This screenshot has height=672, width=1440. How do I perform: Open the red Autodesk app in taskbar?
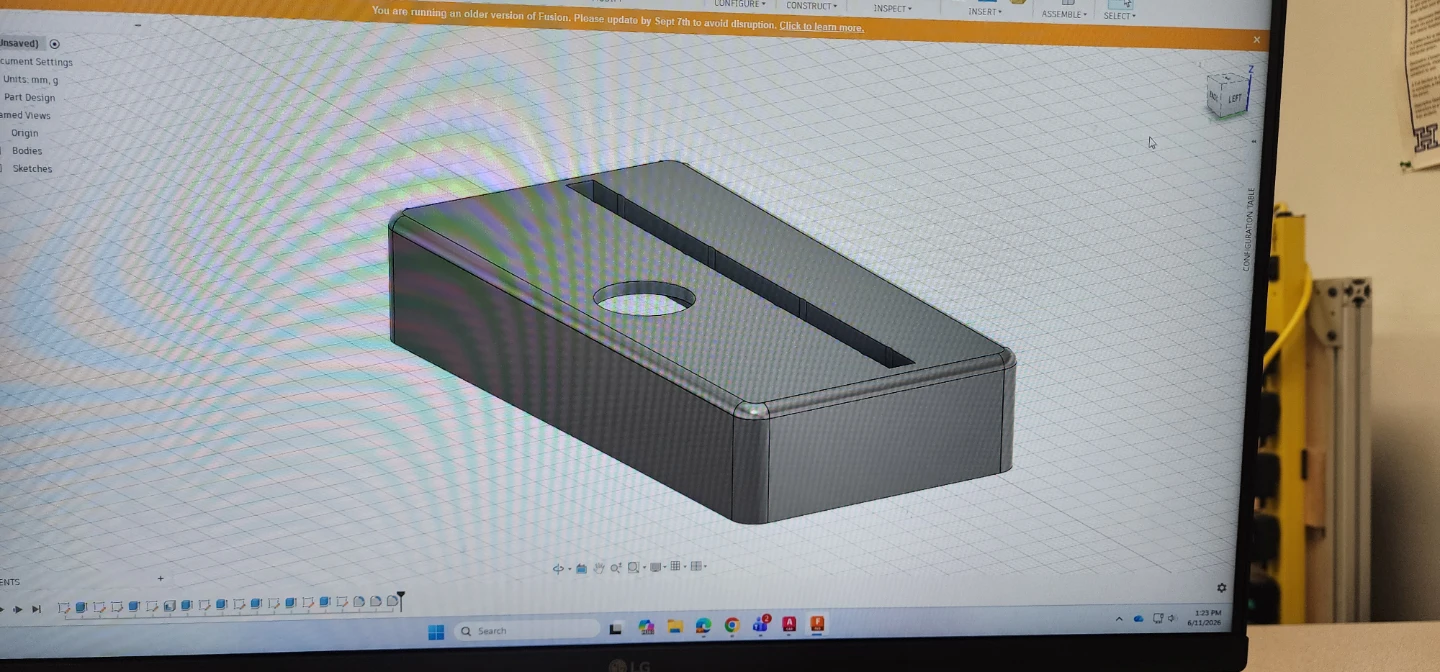coord(789,624)
